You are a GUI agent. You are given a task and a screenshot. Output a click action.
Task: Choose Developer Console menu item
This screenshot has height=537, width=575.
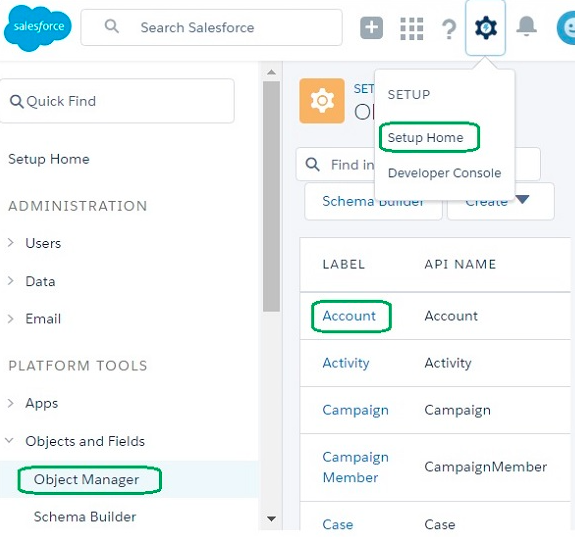(x=444, y=173)
